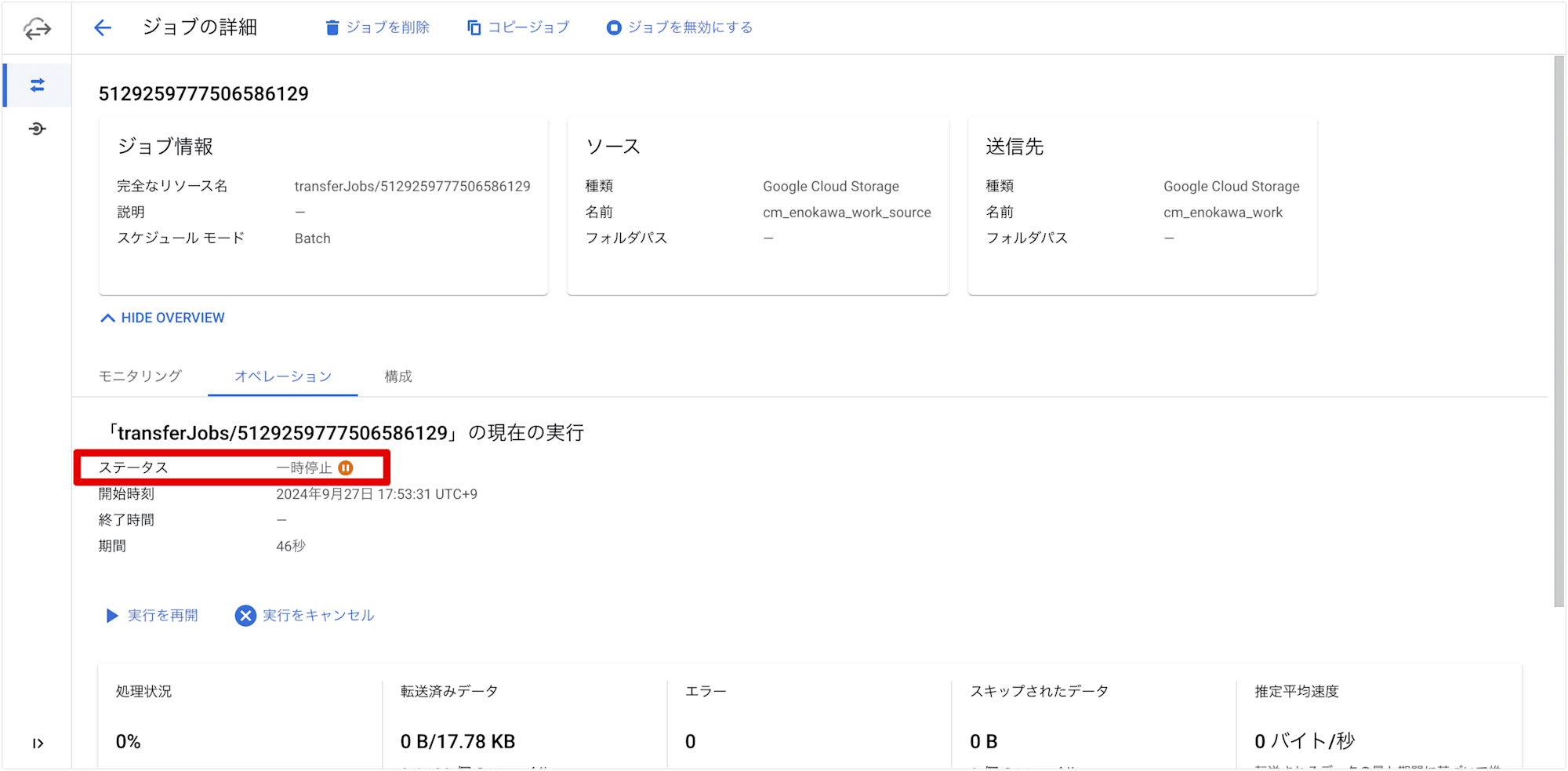Click the 0 バイト/秒 speed value

click(1305, 741)
